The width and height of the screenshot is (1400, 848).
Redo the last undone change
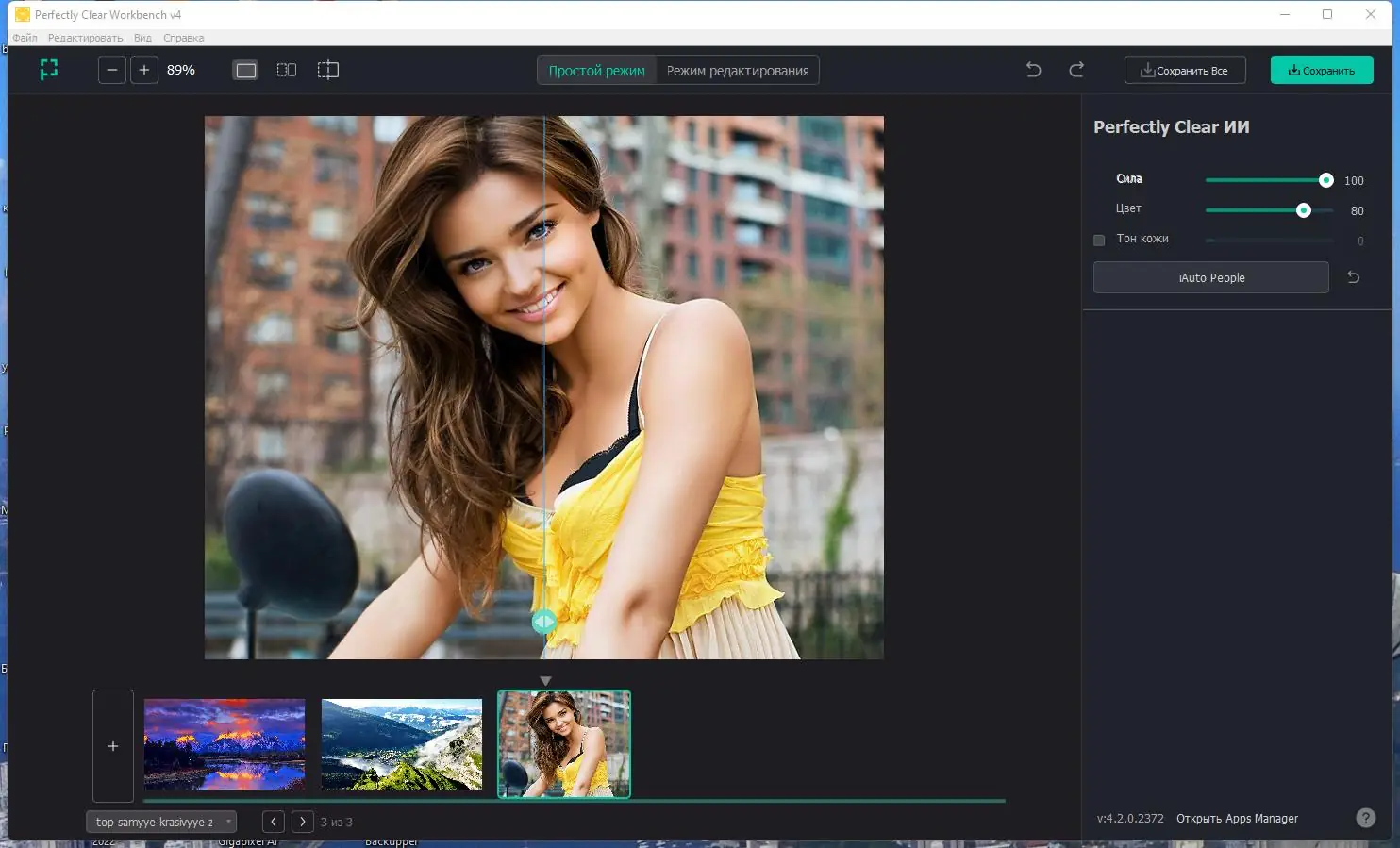[x=1076, y=70]
